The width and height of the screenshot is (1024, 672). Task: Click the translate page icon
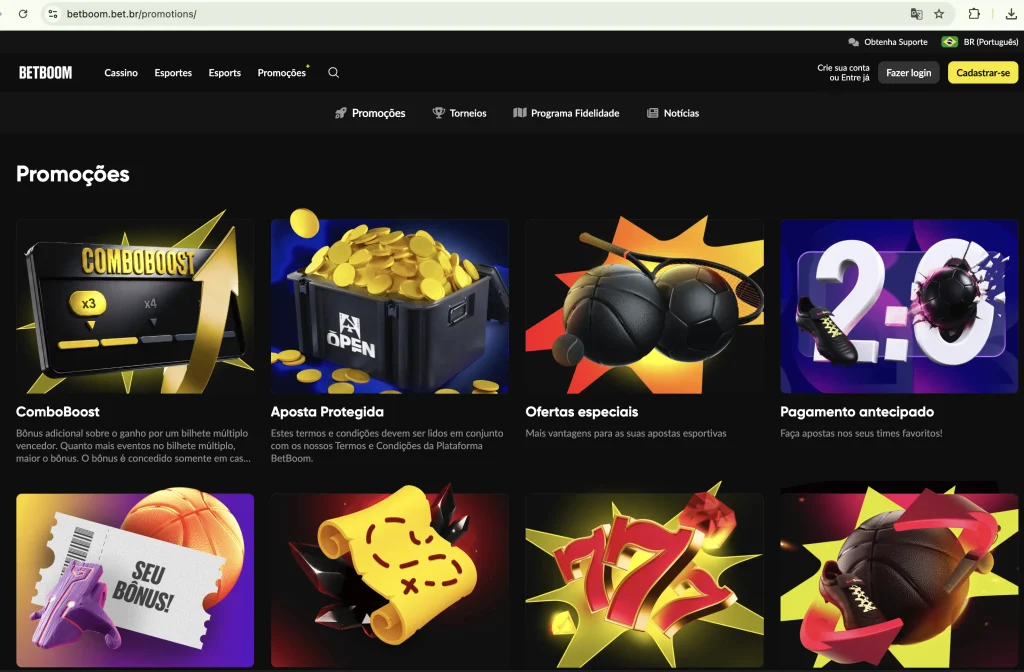tap(916, 14)
